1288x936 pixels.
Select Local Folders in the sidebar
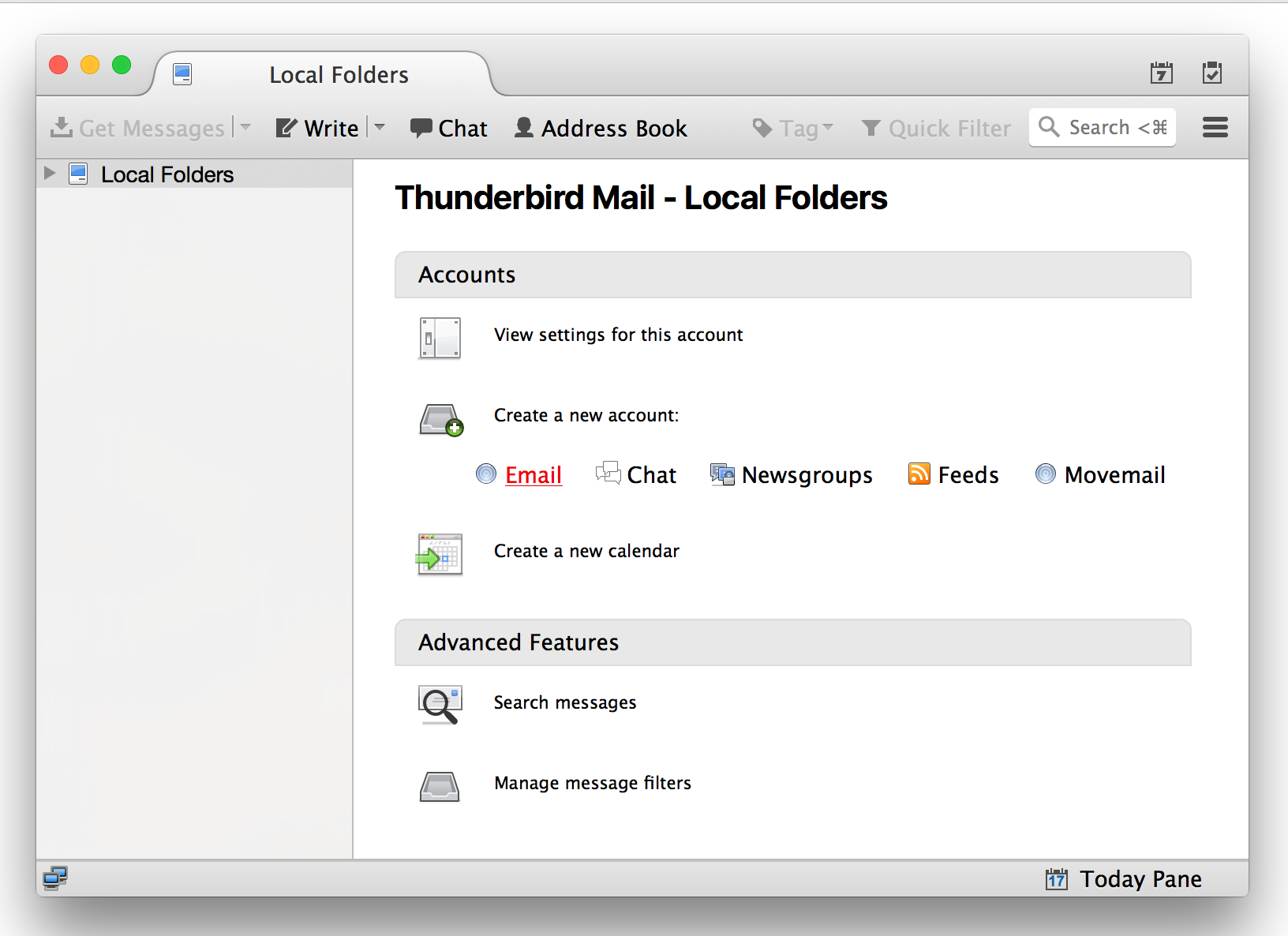coord(195,174)
